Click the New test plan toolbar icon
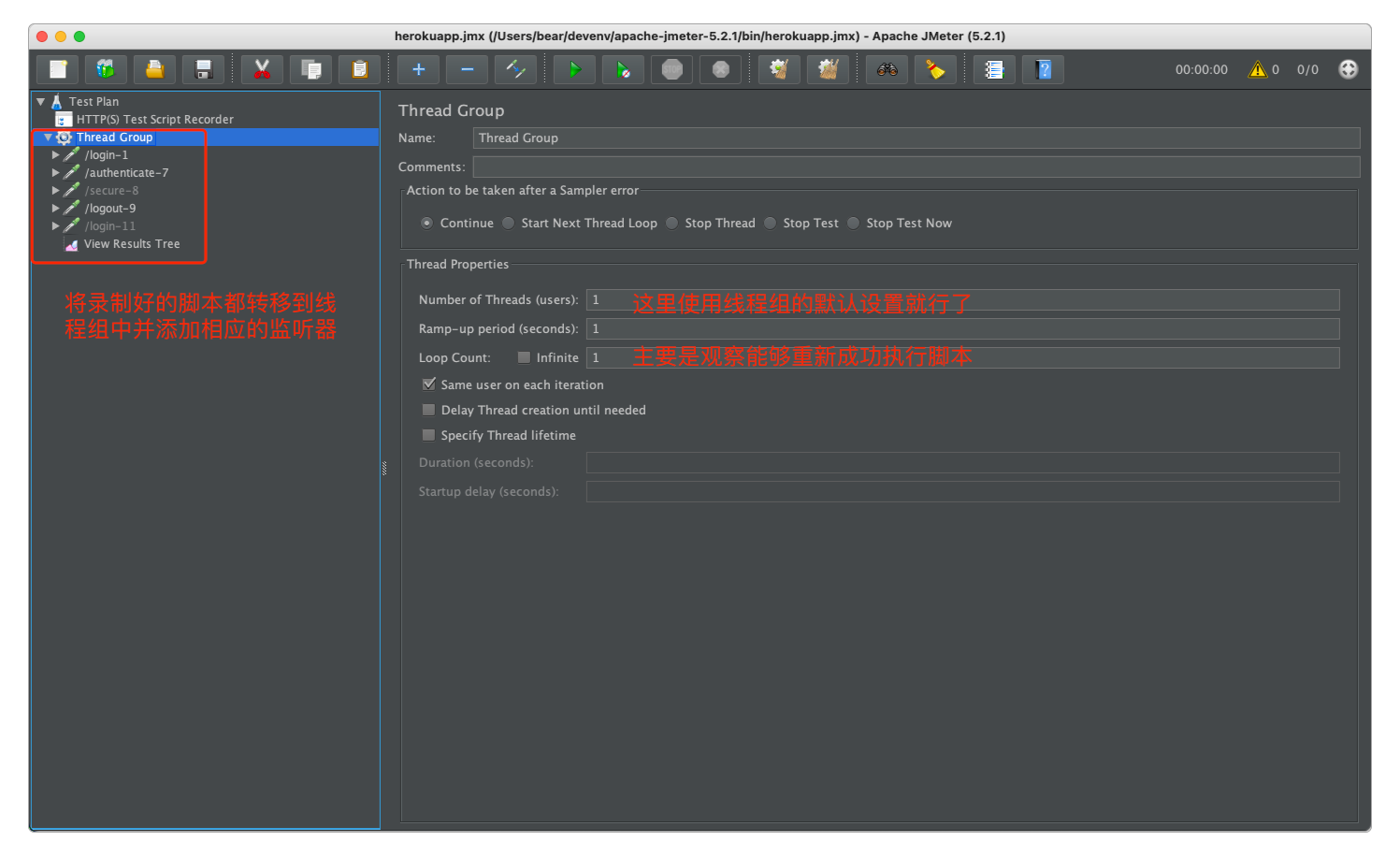The width and height of the screenshot is (1400, 856). point(58,69)
